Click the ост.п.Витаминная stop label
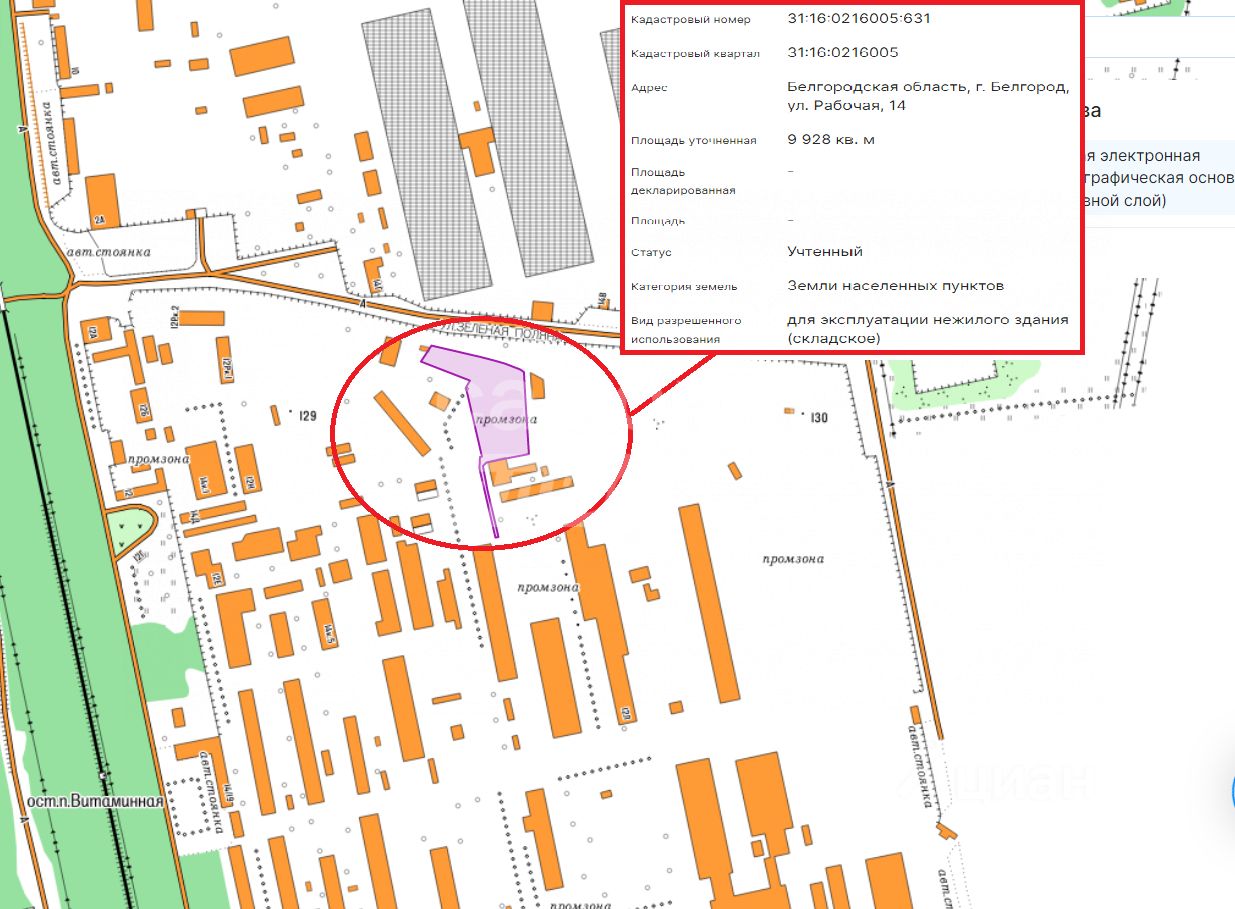Image resolution: width=1235 pixels, height=909 pixels. pyautogui.click(x=95, y=802)
